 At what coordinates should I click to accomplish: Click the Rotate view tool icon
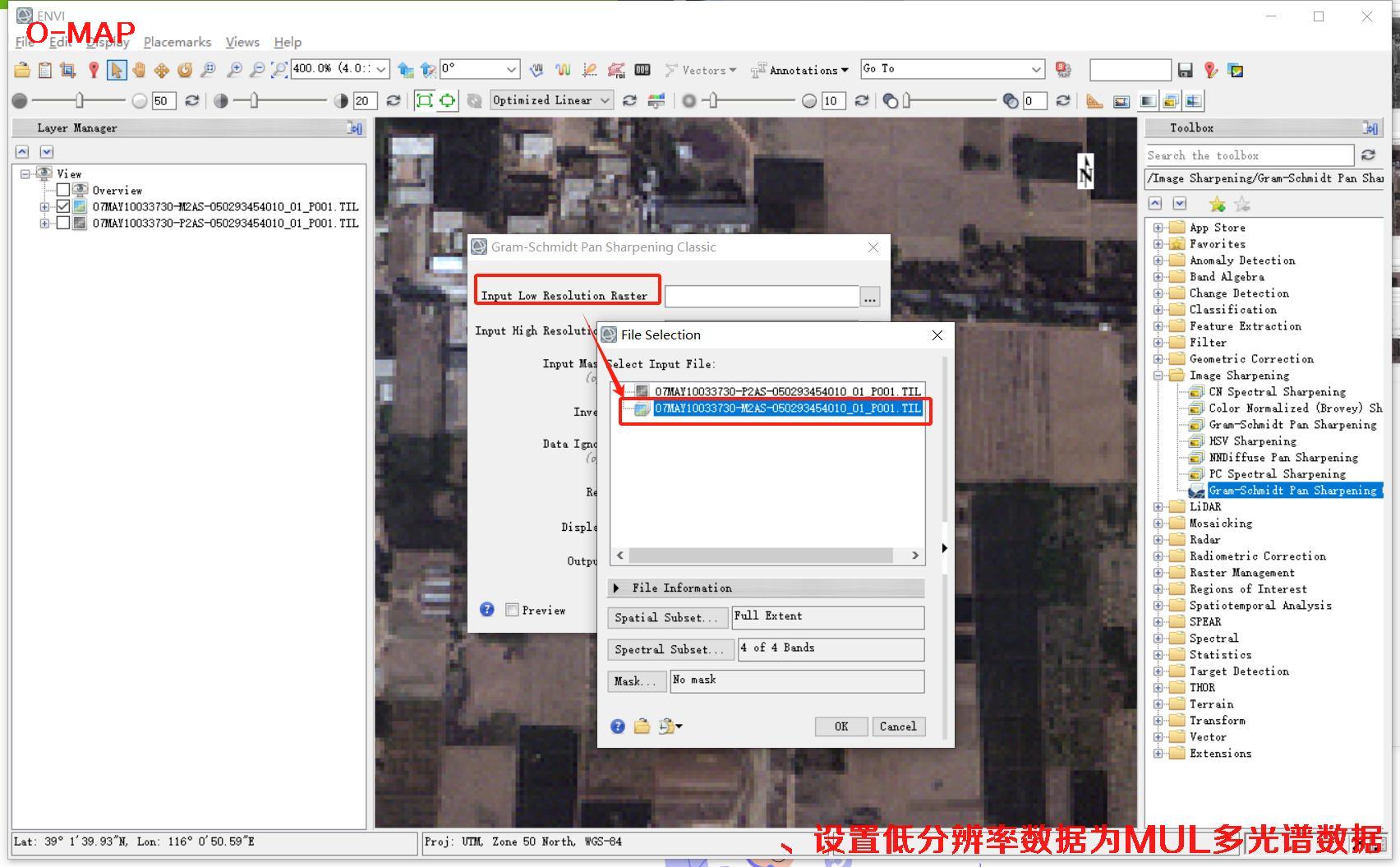pos(185,70)
